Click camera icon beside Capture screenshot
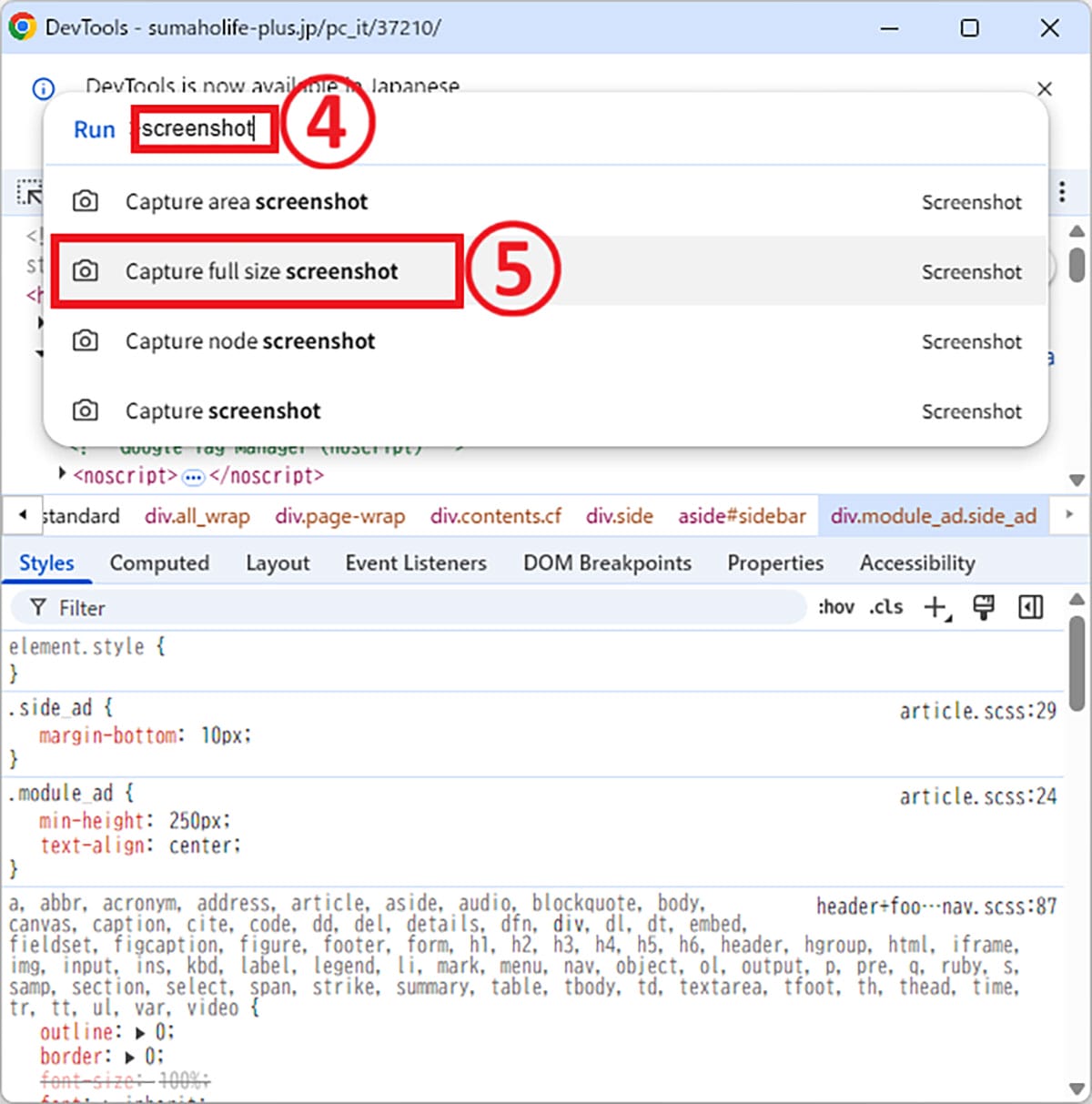1092x1104 pixels. (x=86, y=410)
